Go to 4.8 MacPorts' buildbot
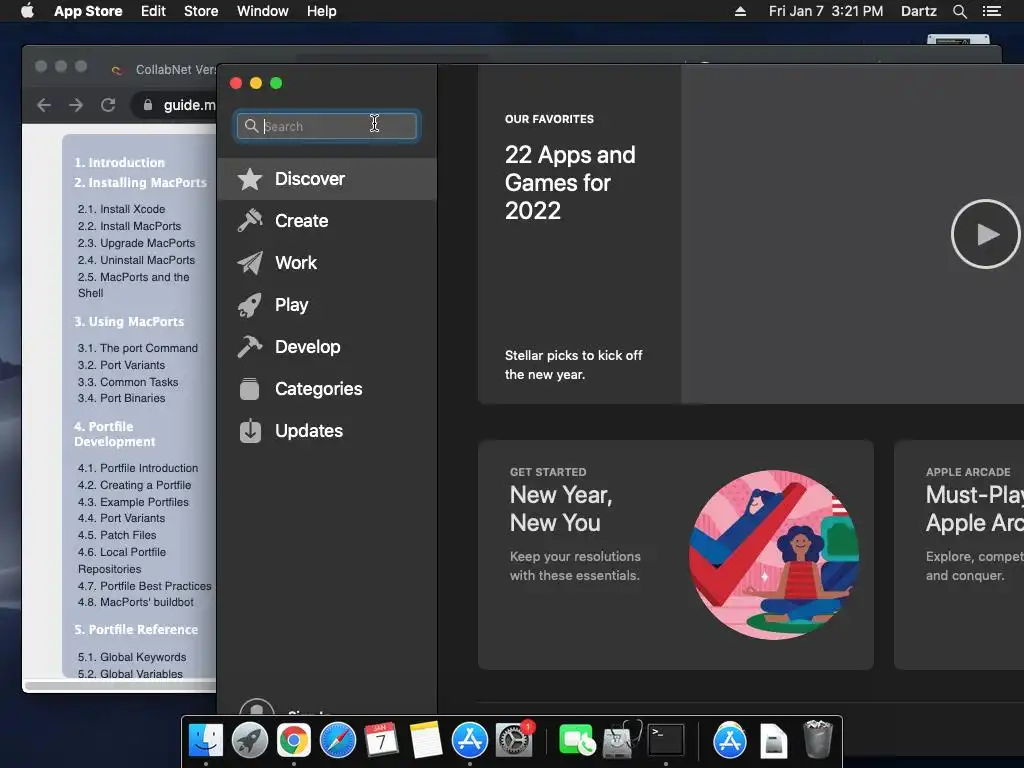 point(136,602)
